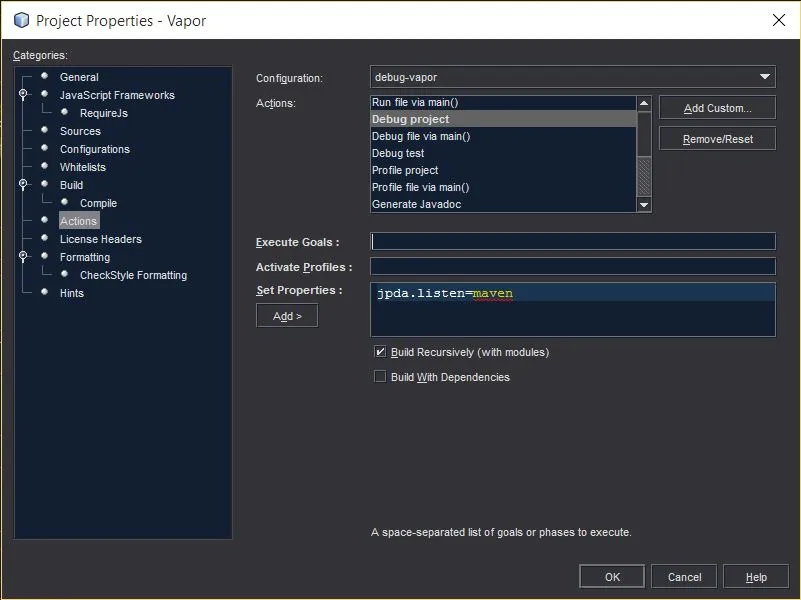Click in the Set Properties text area
801x600 pixels.
coord(573,309)
